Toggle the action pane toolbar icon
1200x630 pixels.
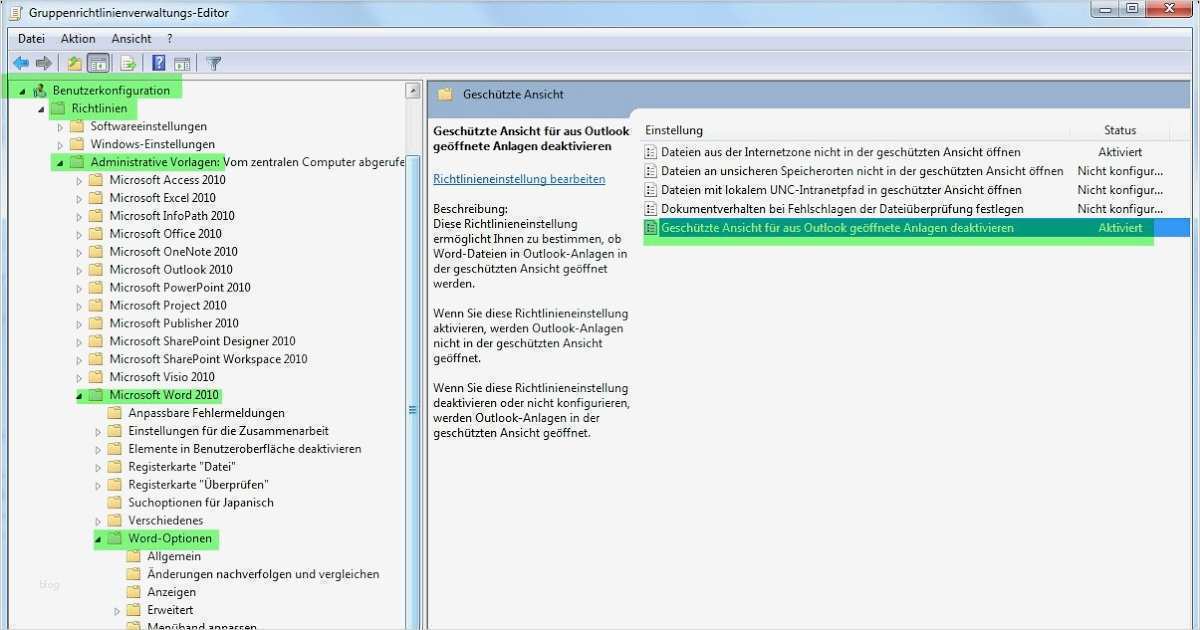pos(182,63)
